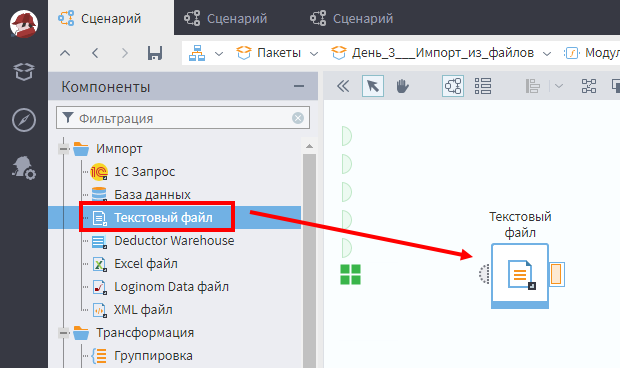Image resolution: width=620 pixels, height=368 pixels.
Task: Click the database cylinder icon
Action: (x=99, y=194)
